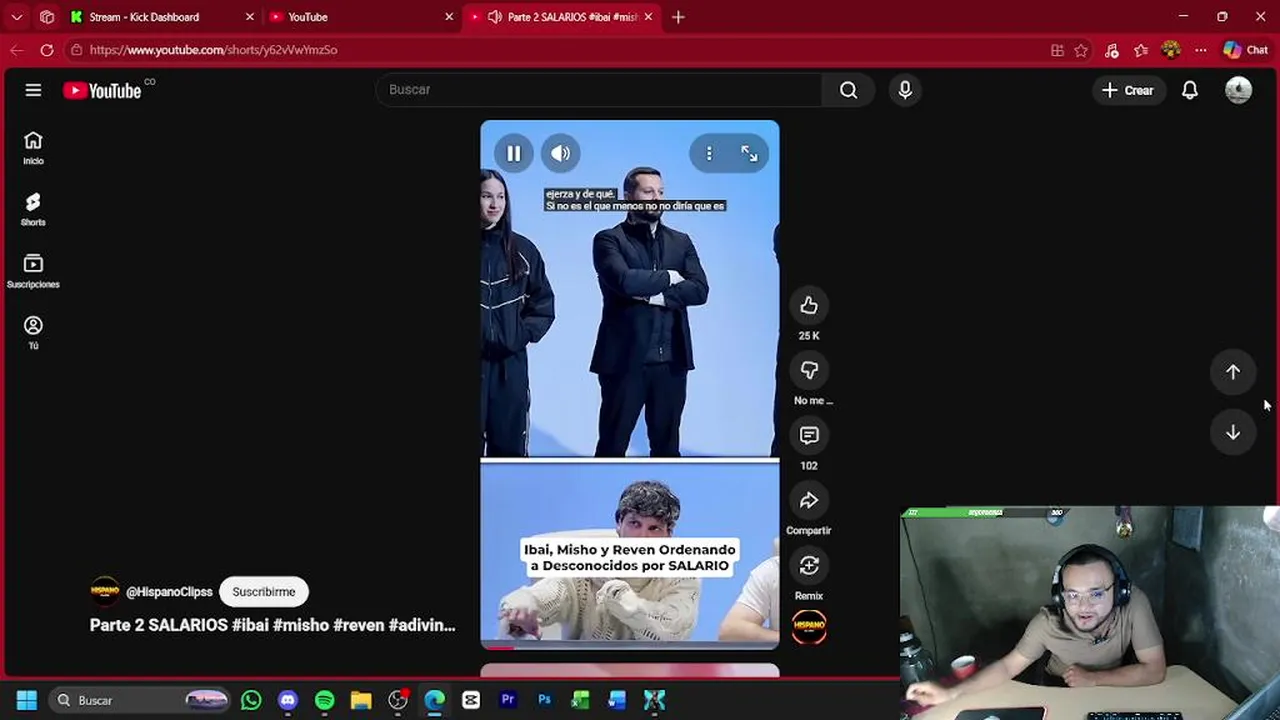Viewport: 1280px width, 720px height.
Task: Open the YouTube account avatar menu
Action: (x=1238, y=90)
